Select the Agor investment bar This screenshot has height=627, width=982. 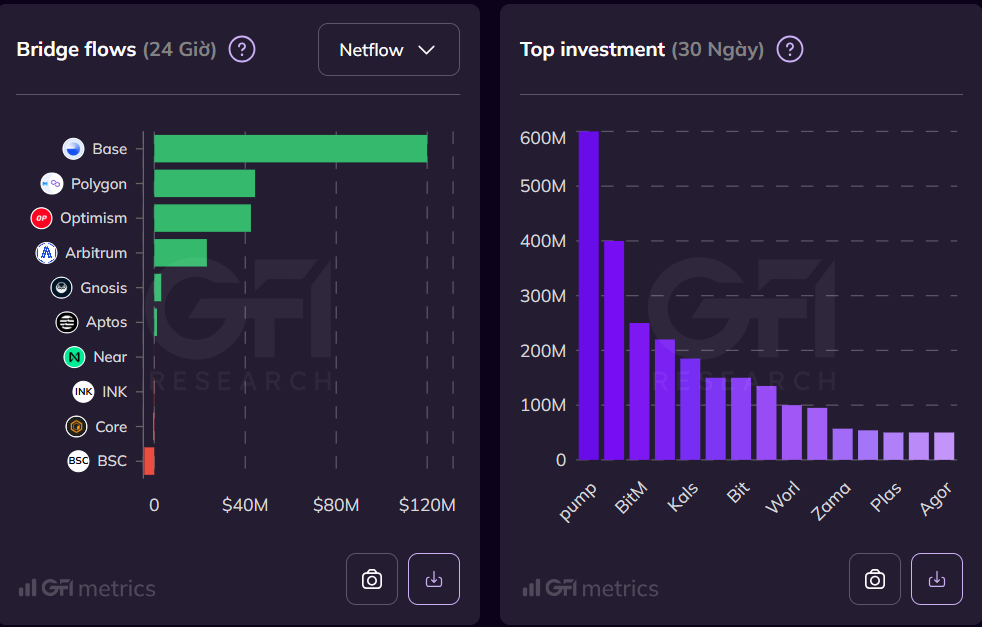(944, 447)
